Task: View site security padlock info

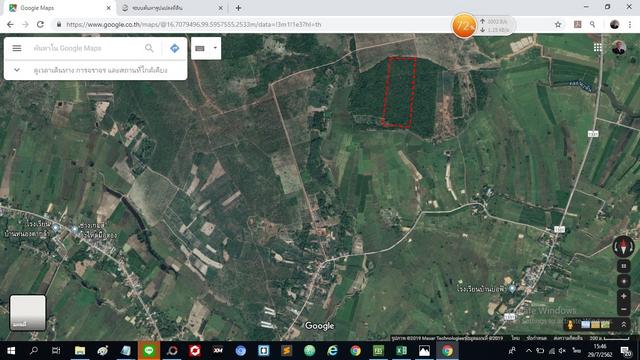Action: pos(59,24)
